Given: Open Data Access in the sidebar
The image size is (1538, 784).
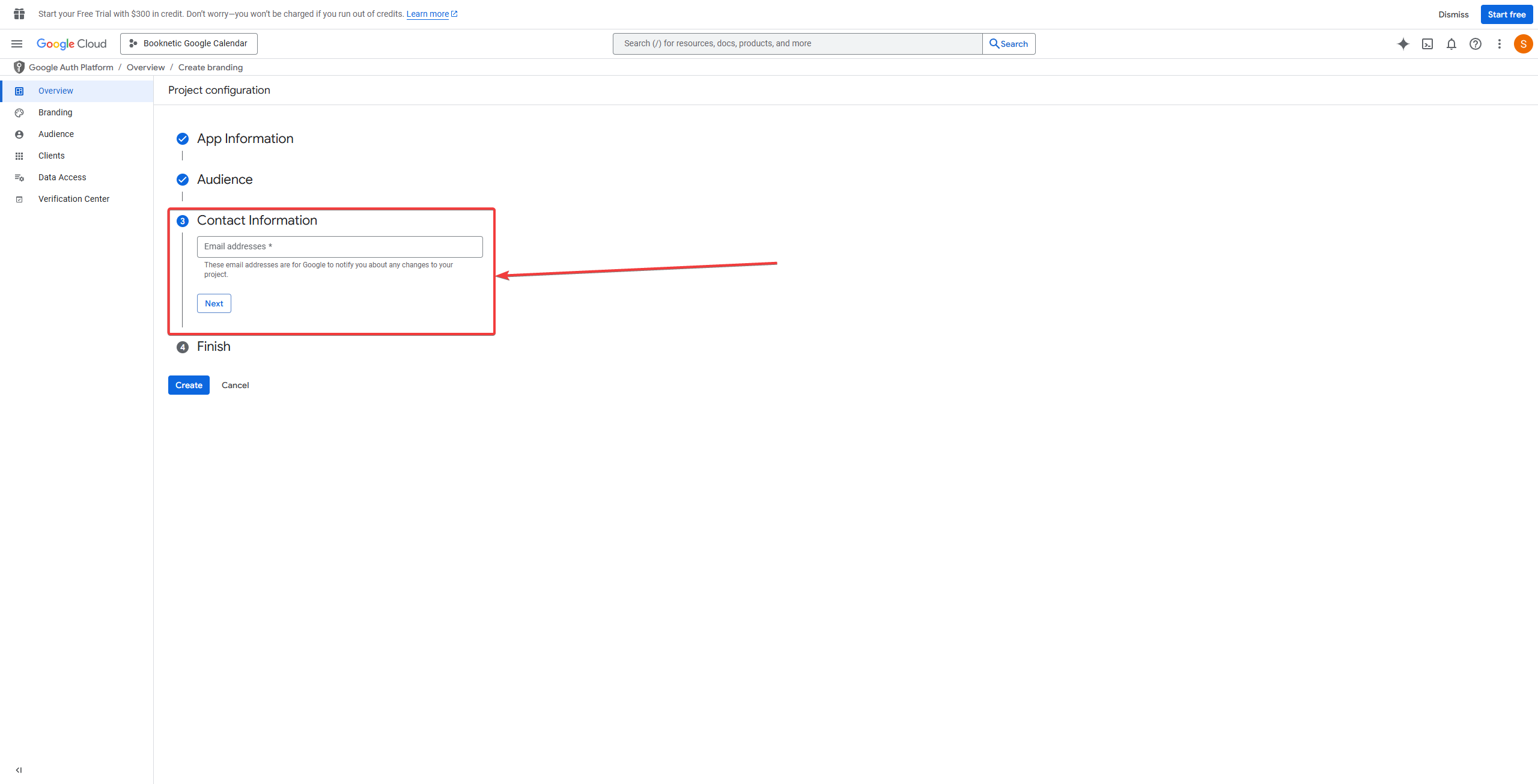Looking at the screenshot, I should click(77, 177).
